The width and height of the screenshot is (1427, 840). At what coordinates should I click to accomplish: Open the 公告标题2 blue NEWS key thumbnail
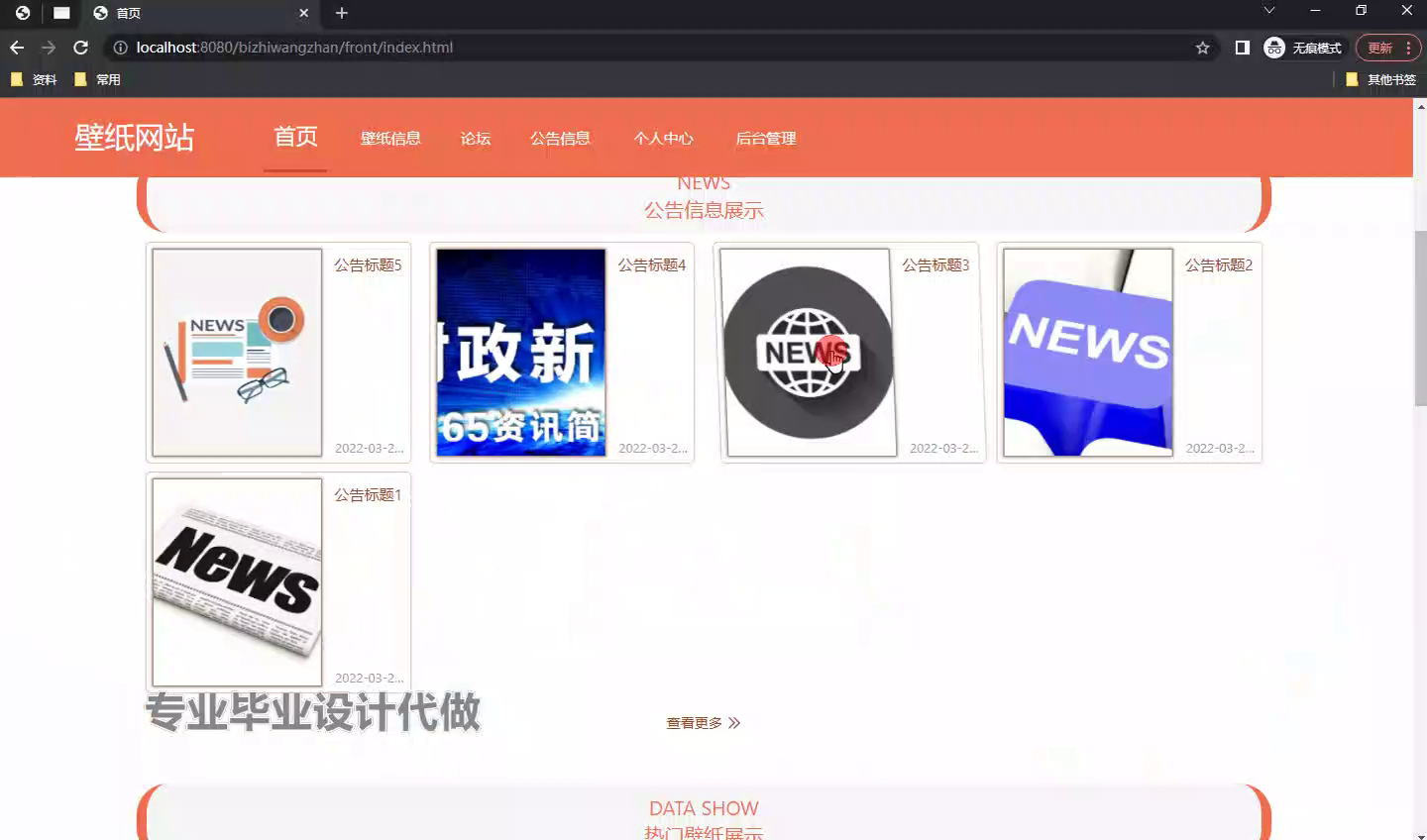tap(1088, 353)
